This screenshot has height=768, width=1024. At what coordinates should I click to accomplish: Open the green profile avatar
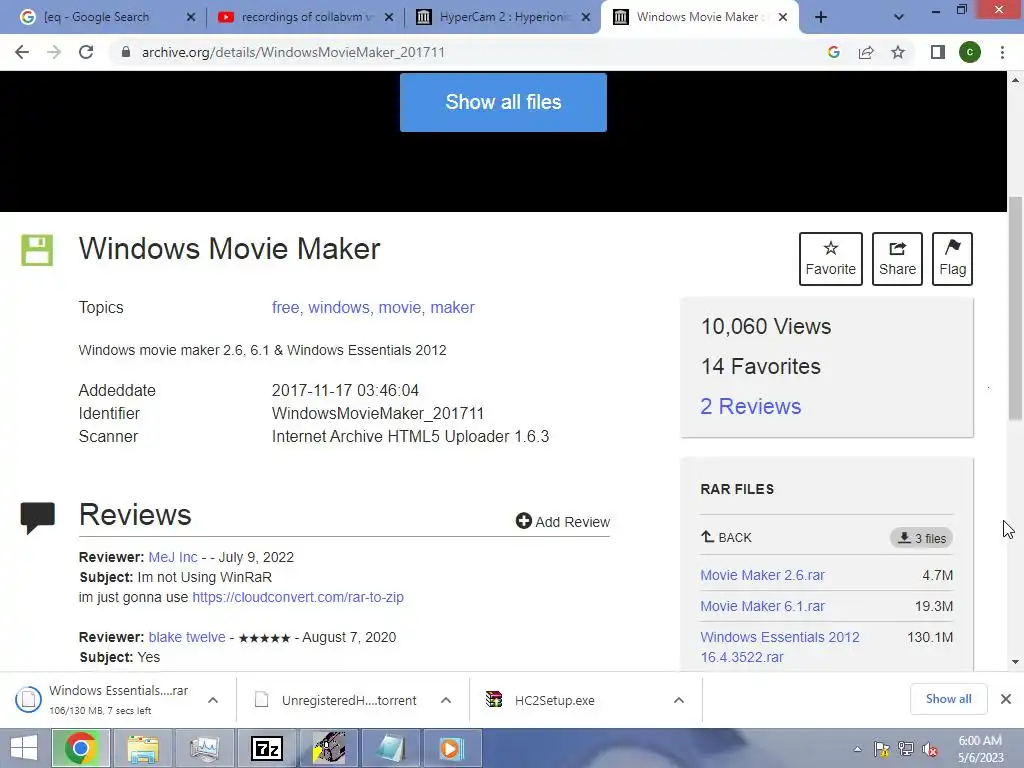point(970,52)
